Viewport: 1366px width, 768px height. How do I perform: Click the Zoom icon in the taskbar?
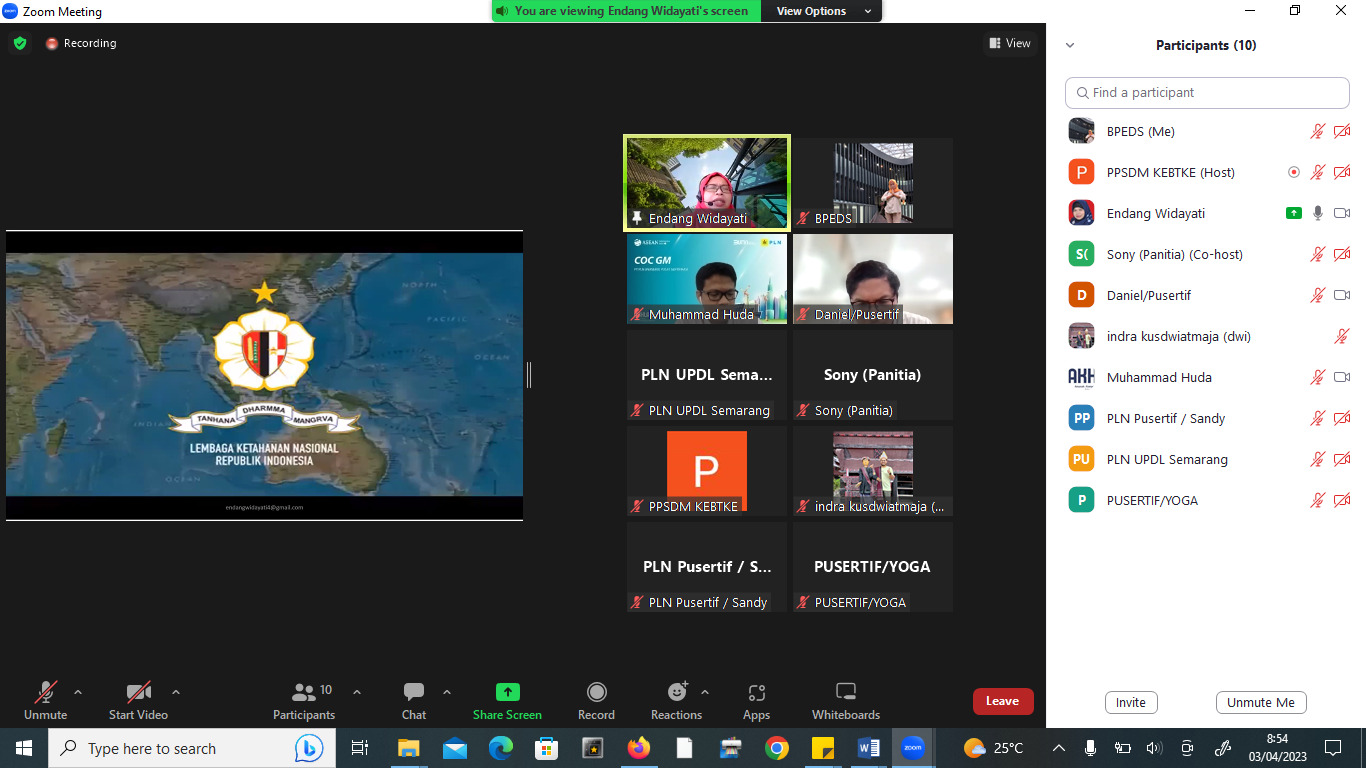coord(913,748)
